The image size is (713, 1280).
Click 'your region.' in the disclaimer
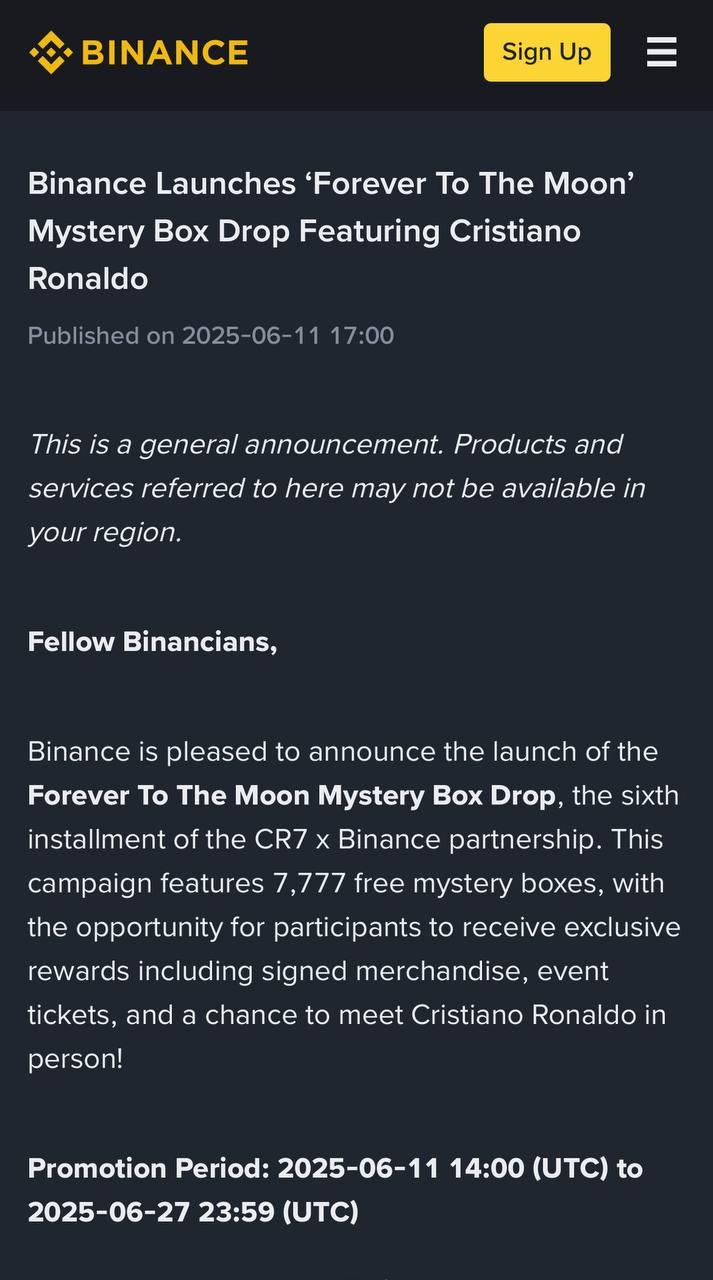[x=105, y=532]
